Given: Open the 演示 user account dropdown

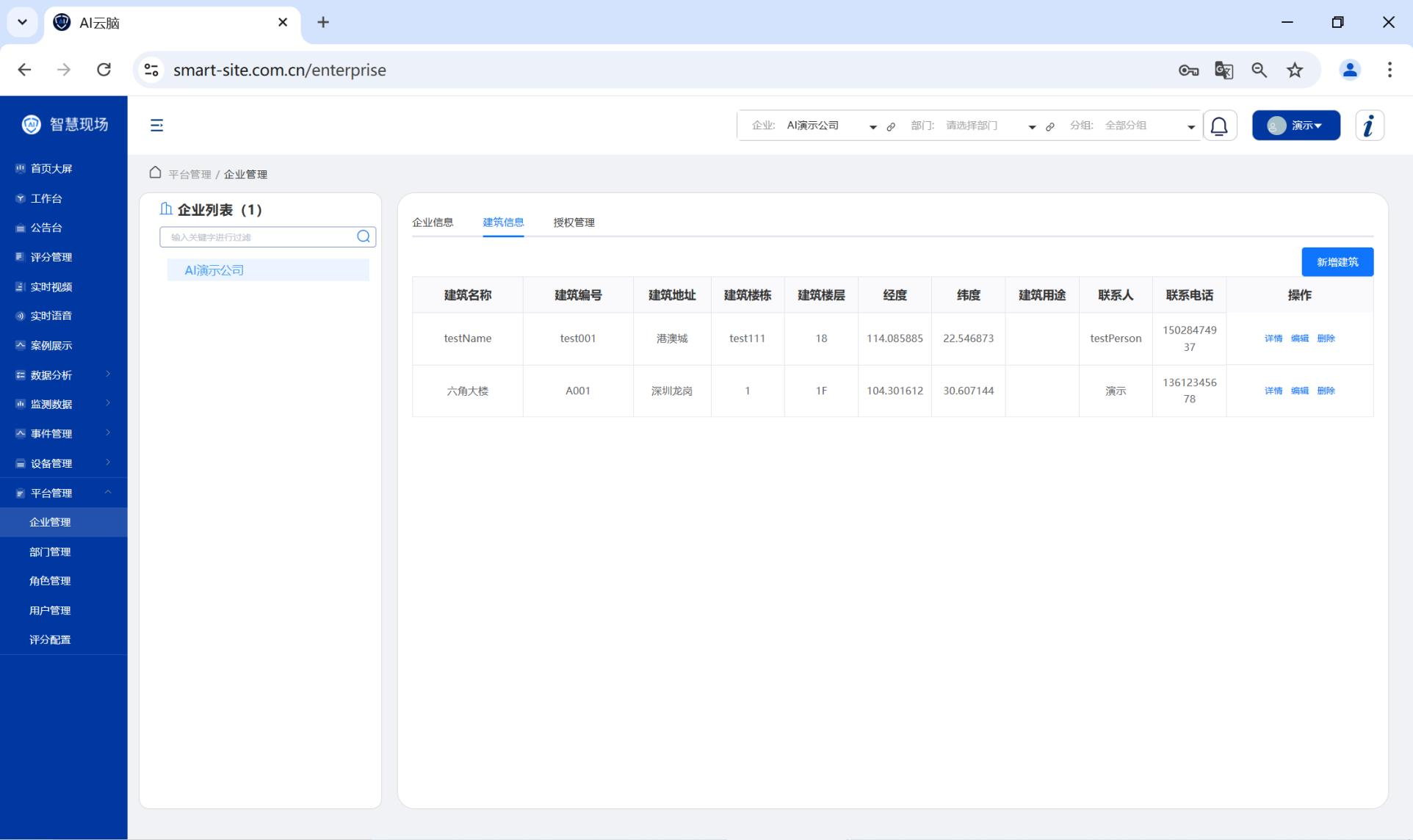Looking at the screenshot, I should point(1295,126).
